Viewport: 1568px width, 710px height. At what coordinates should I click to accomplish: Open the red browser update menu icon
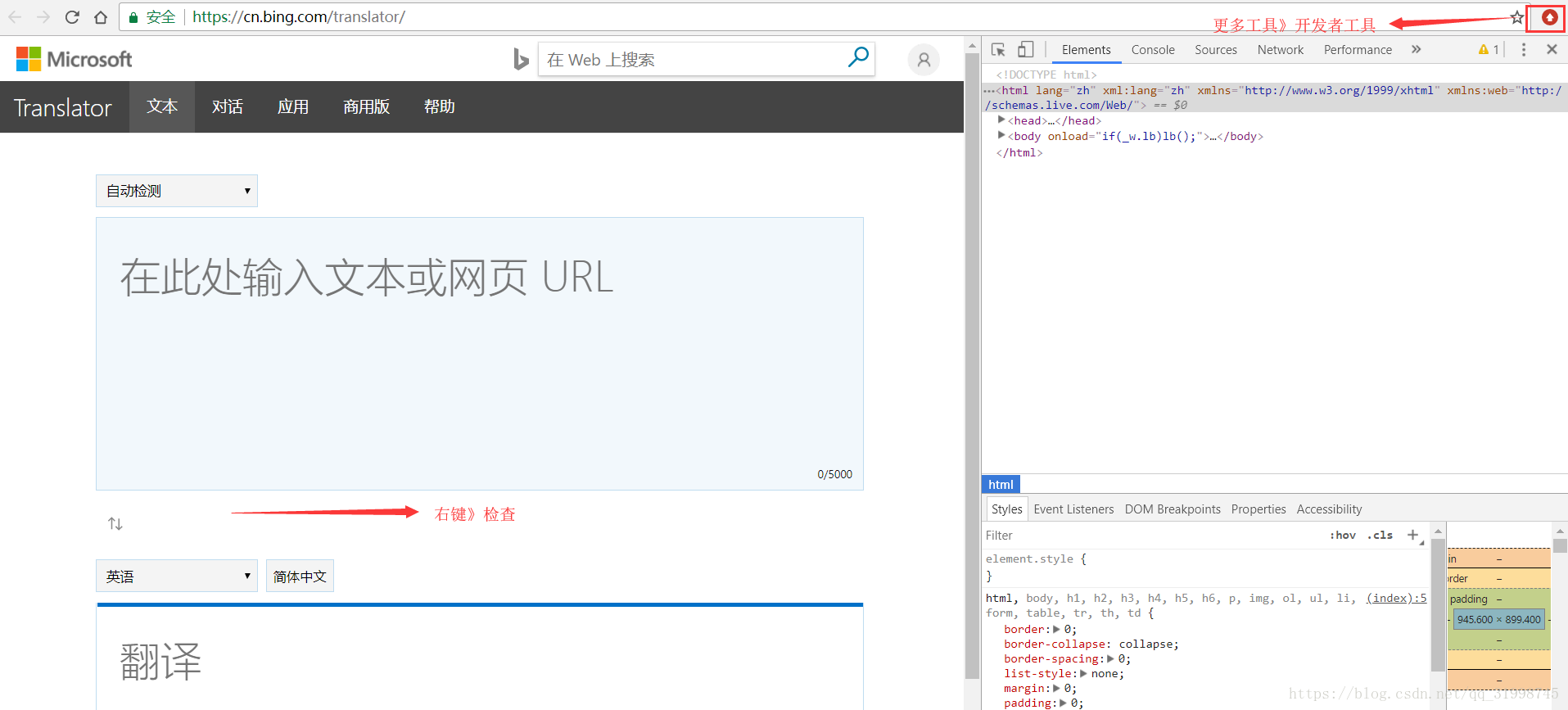[x=1549, y=17]
